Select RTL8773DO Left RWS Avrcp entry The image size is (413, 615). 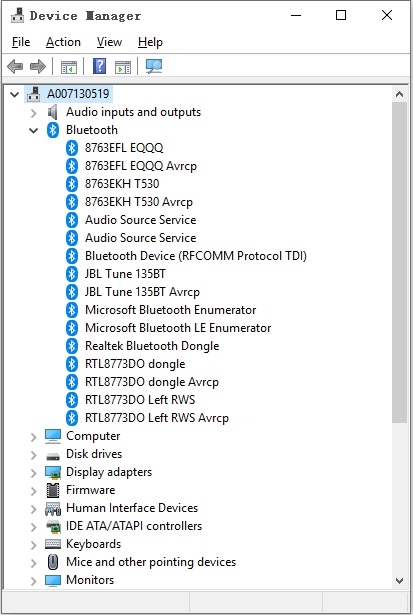pos(156,418)
